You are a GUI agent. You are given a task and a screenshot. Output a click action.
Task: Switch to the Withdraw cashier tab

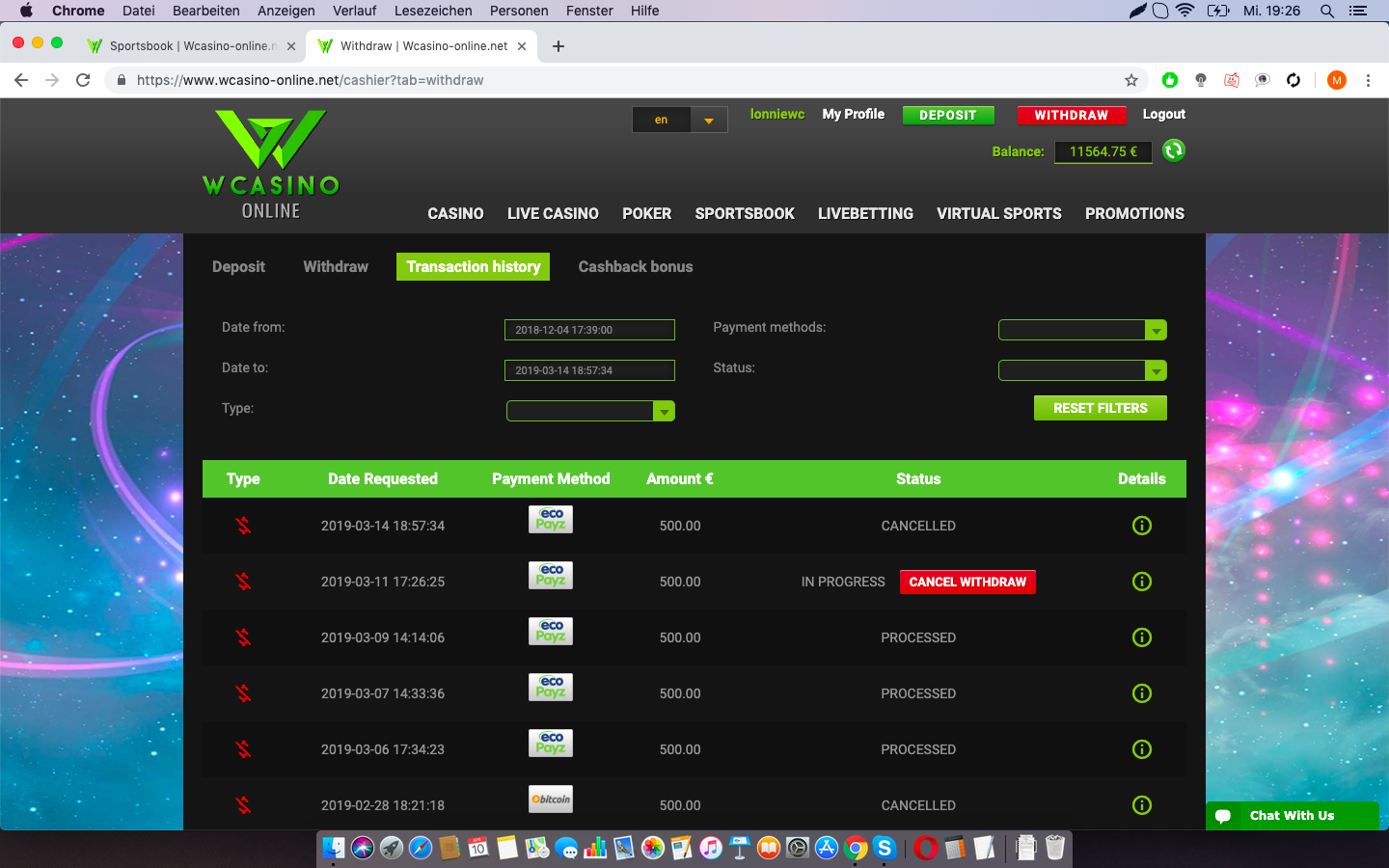336,267
